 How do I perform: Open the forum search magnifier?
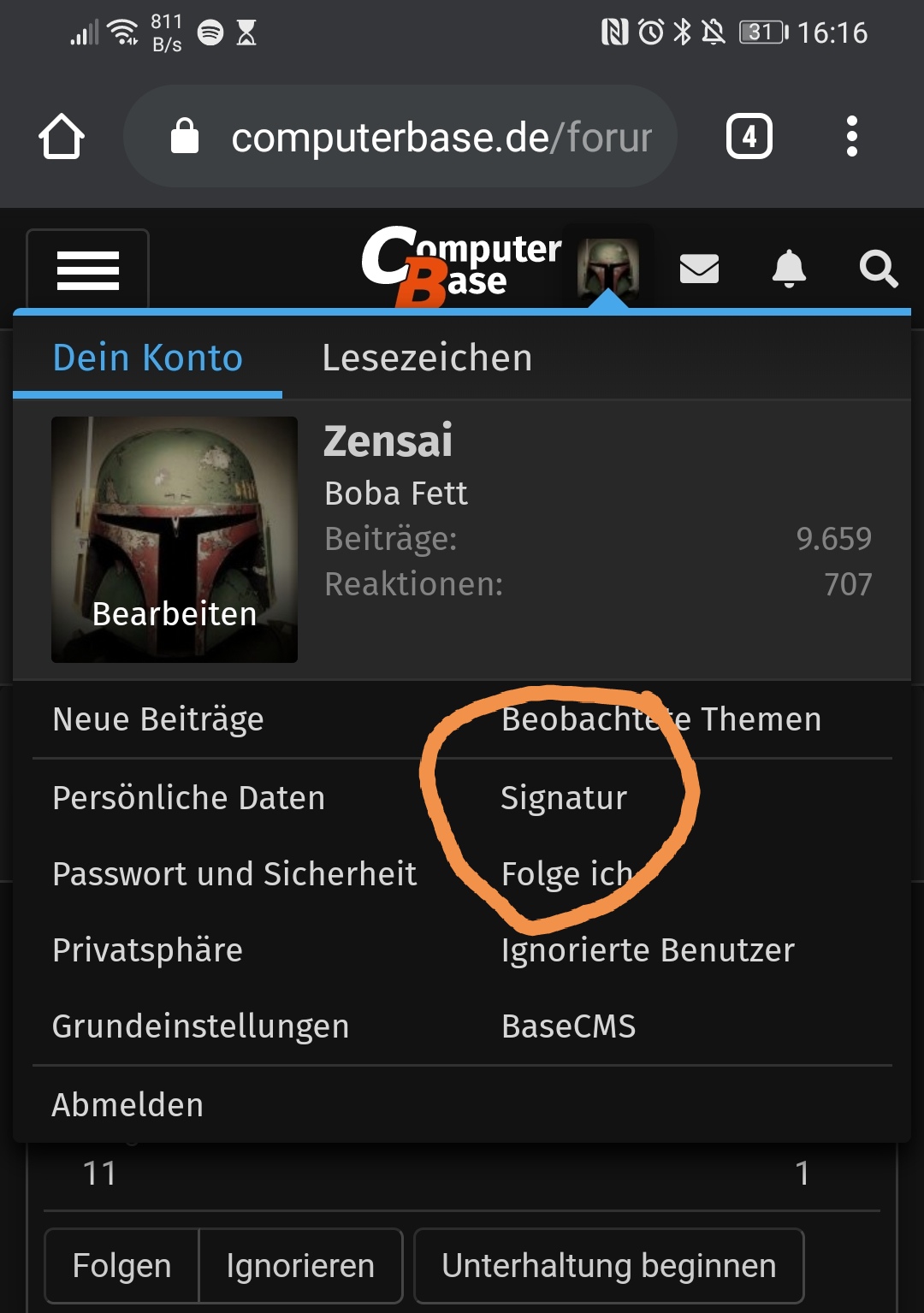[879, 269]
